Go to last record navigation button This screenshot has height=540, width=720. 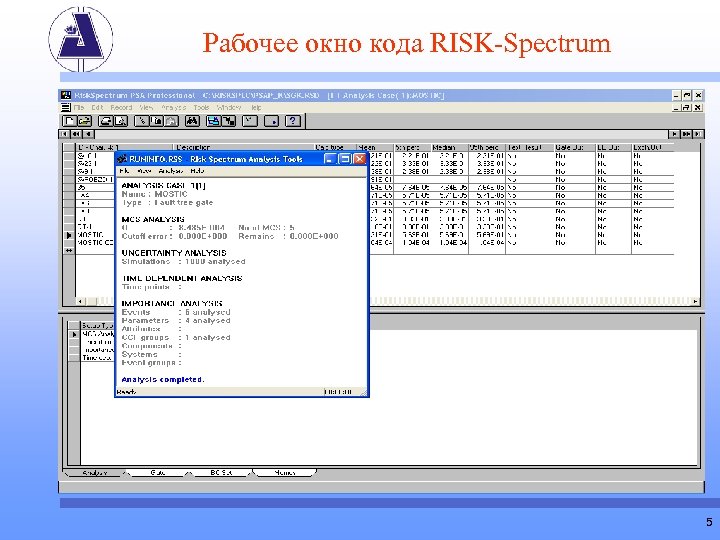pyautogui.click(x=698, y=134)
